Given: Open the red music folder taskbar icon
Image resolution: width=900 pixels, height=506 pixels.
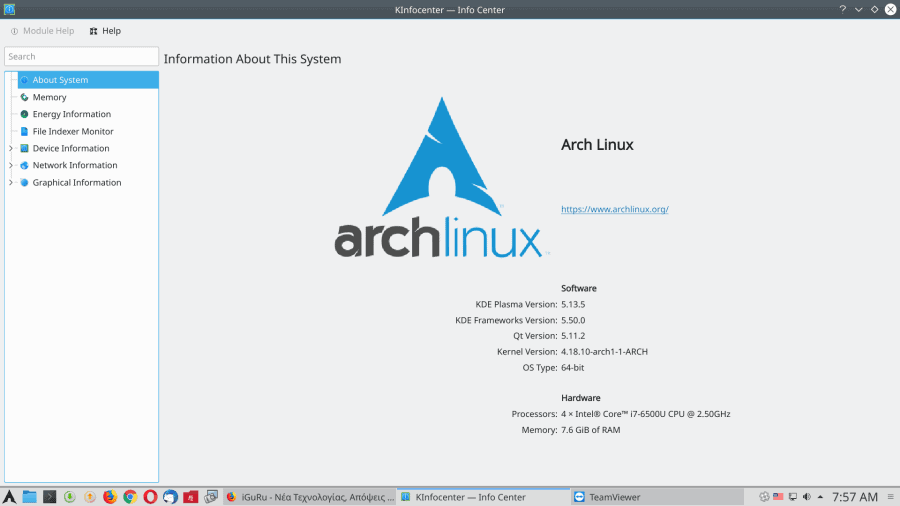Looking at the screenshot, I should click(191, 497).
